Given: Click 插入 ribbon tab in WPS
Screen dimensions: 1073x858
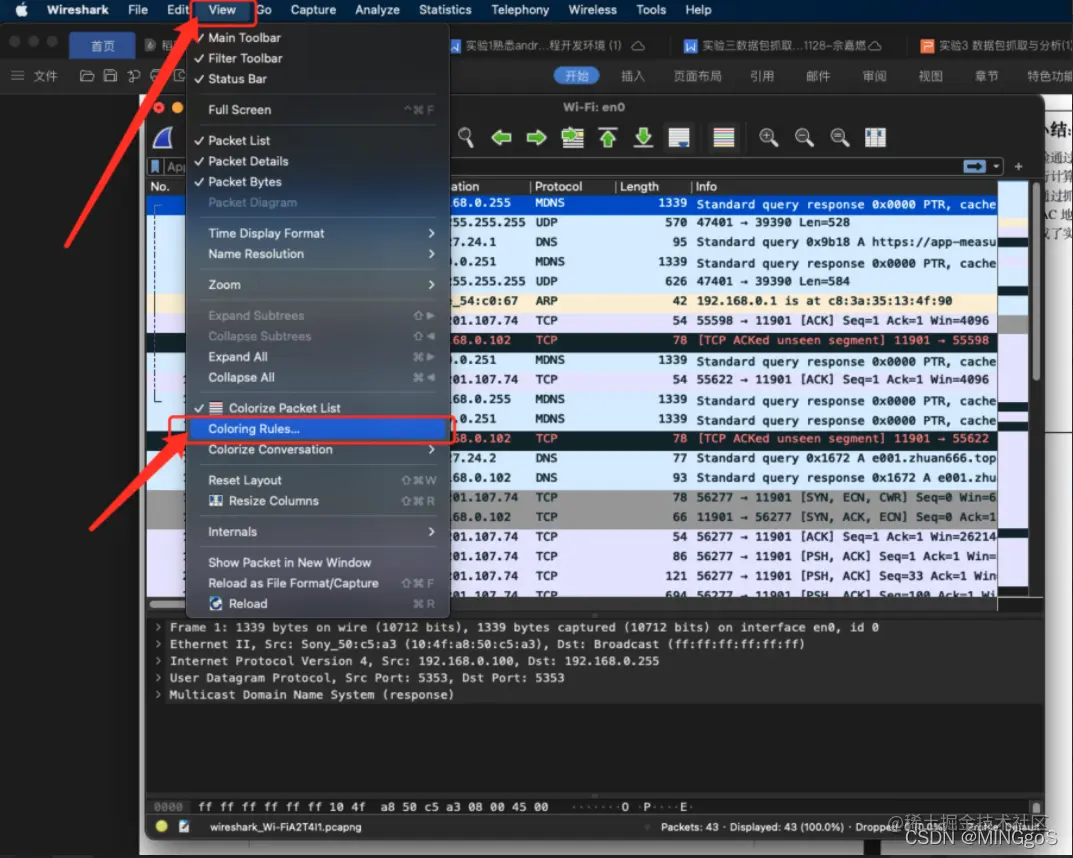Looking at the screenshot, I should 632,76.
